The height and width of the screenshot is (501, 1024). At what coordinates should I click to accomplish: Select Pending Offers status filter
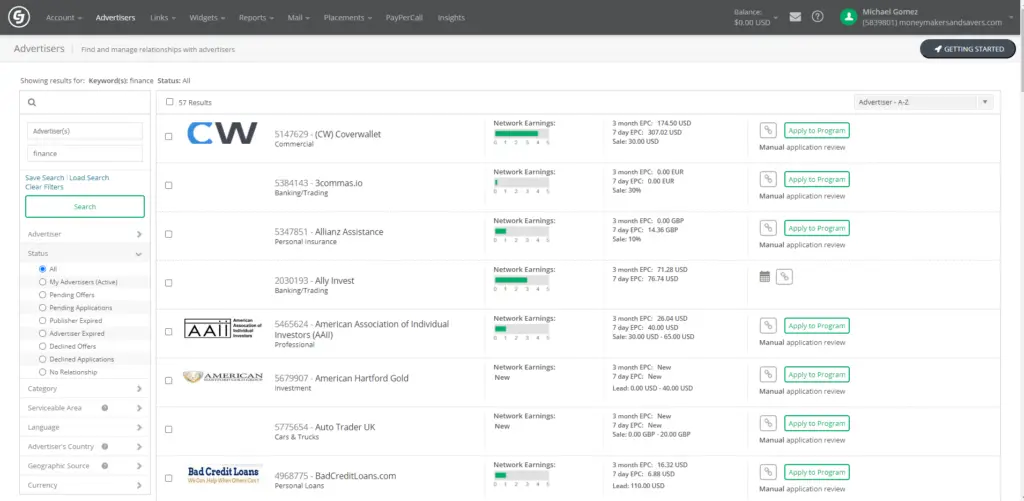(x=42, y=295)
